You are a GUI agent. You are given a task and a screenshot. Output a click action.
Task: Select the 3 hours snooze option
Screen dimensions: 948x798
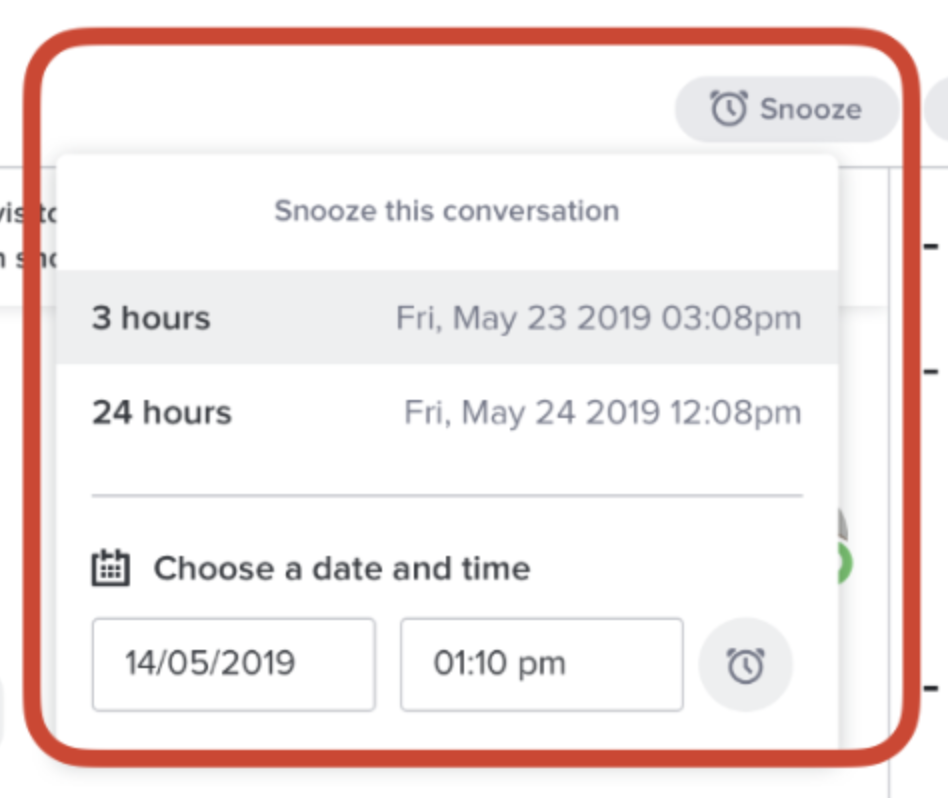(x=447, y=317)
